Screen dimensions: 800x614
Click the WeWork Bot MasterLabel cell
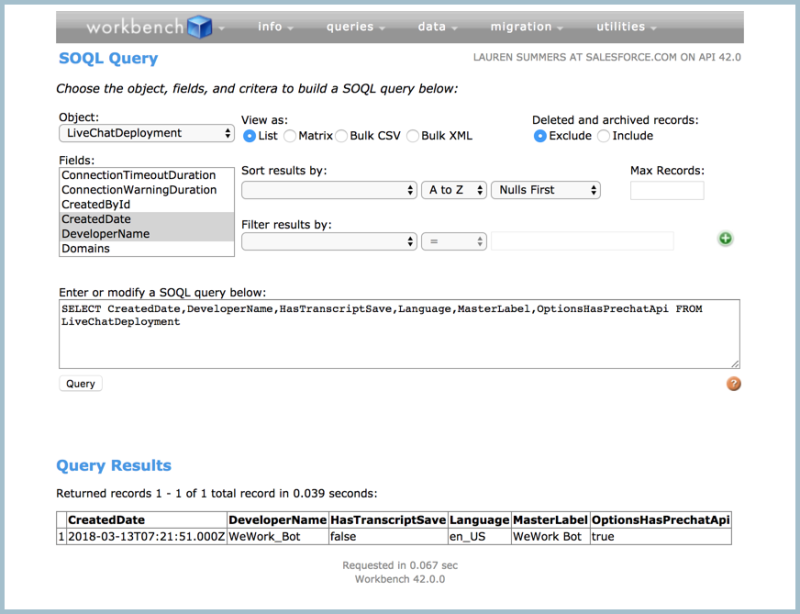(x=551, y=537)
